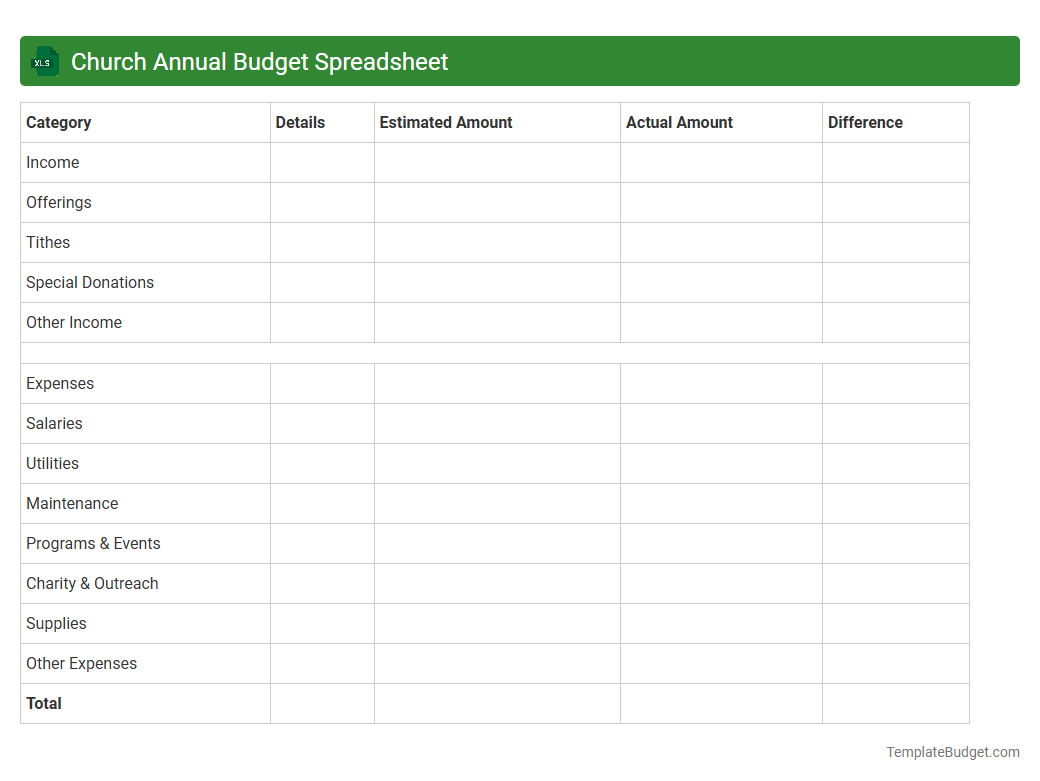The image size is (1040, 781).
Task: Click the green title banner
Action: pyautogui.click(x=520, y=61)
